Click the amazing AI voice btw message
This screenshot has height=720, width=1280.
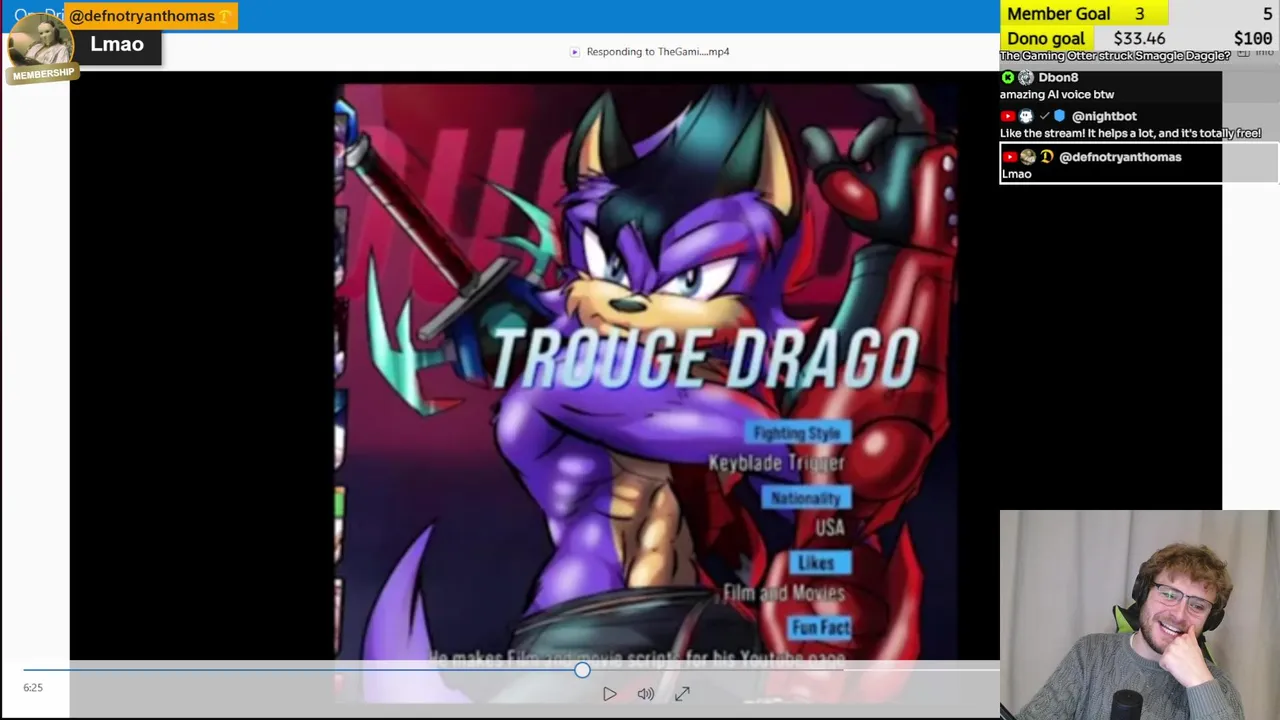point(1057,94)
